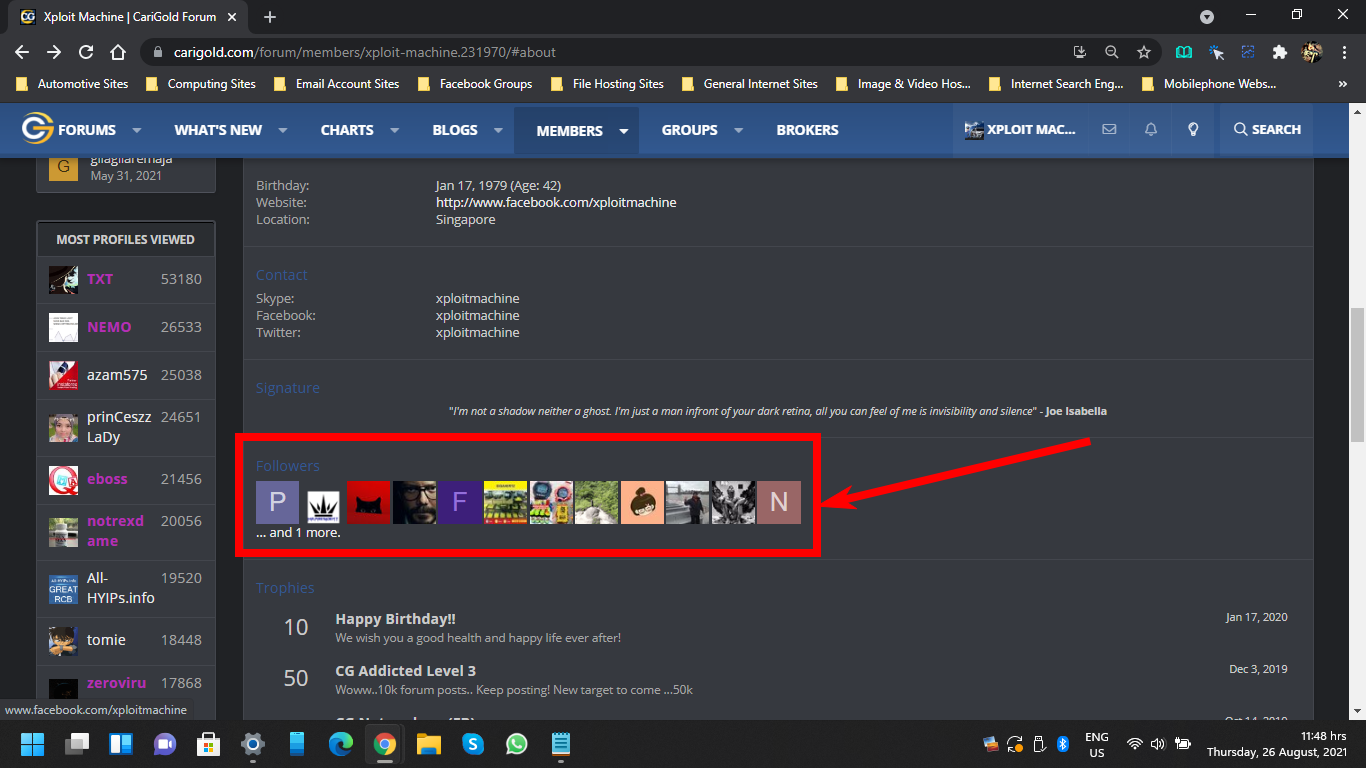Click the blue cursor click extension icon
The image size is (1366, 768).
[x=1216, y=52]
